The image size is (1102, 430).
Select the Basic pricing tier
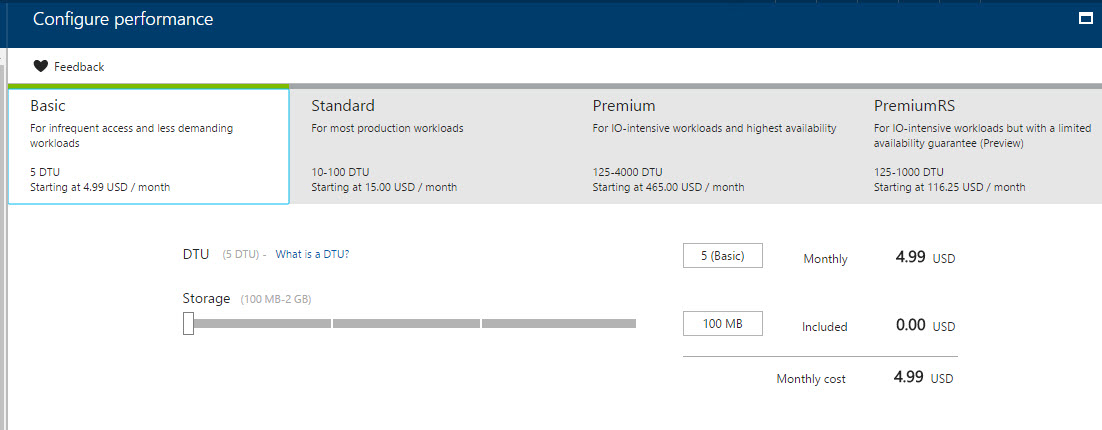tap(148, 145)
